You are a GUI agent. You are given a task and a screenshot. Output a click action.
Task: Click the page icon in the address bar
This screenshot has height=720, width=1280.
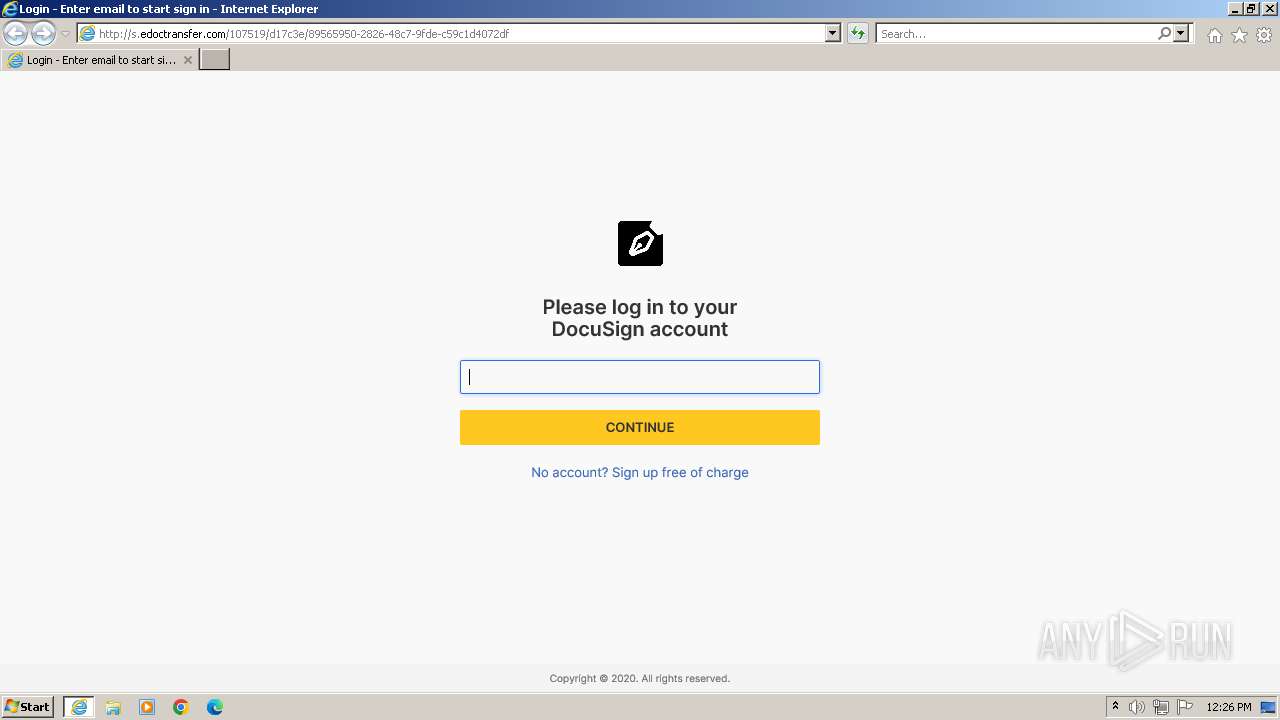pyautogui.click(x=87, y=34)
